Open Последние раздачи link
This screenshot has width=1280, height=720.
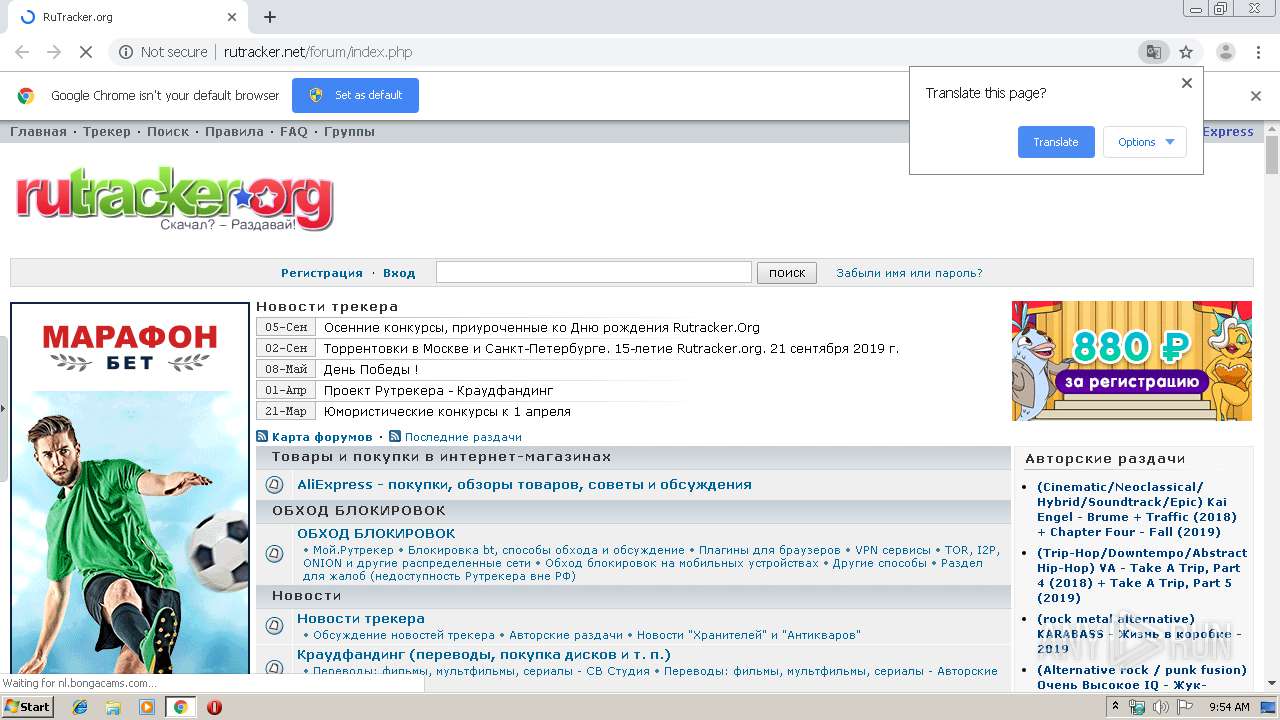click(463, 437)
